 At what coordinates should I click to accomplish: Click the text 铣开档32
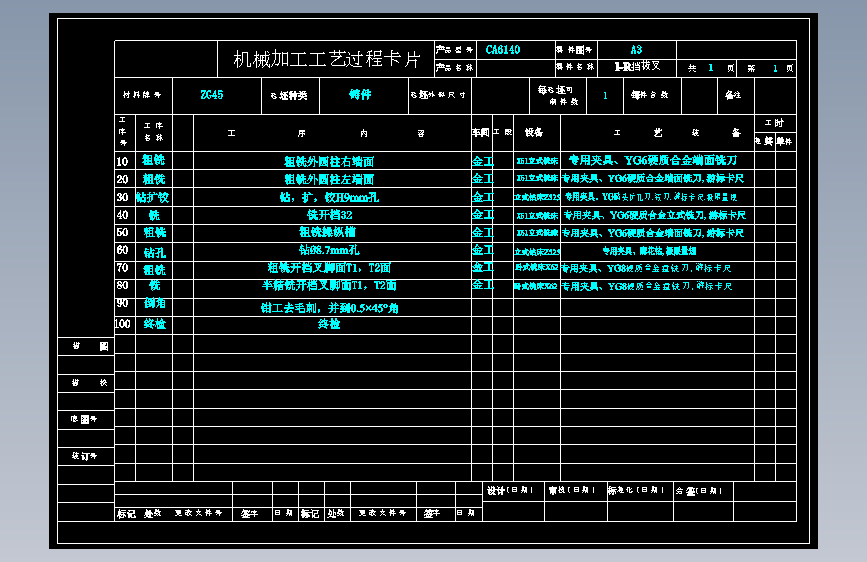point(330,215)
